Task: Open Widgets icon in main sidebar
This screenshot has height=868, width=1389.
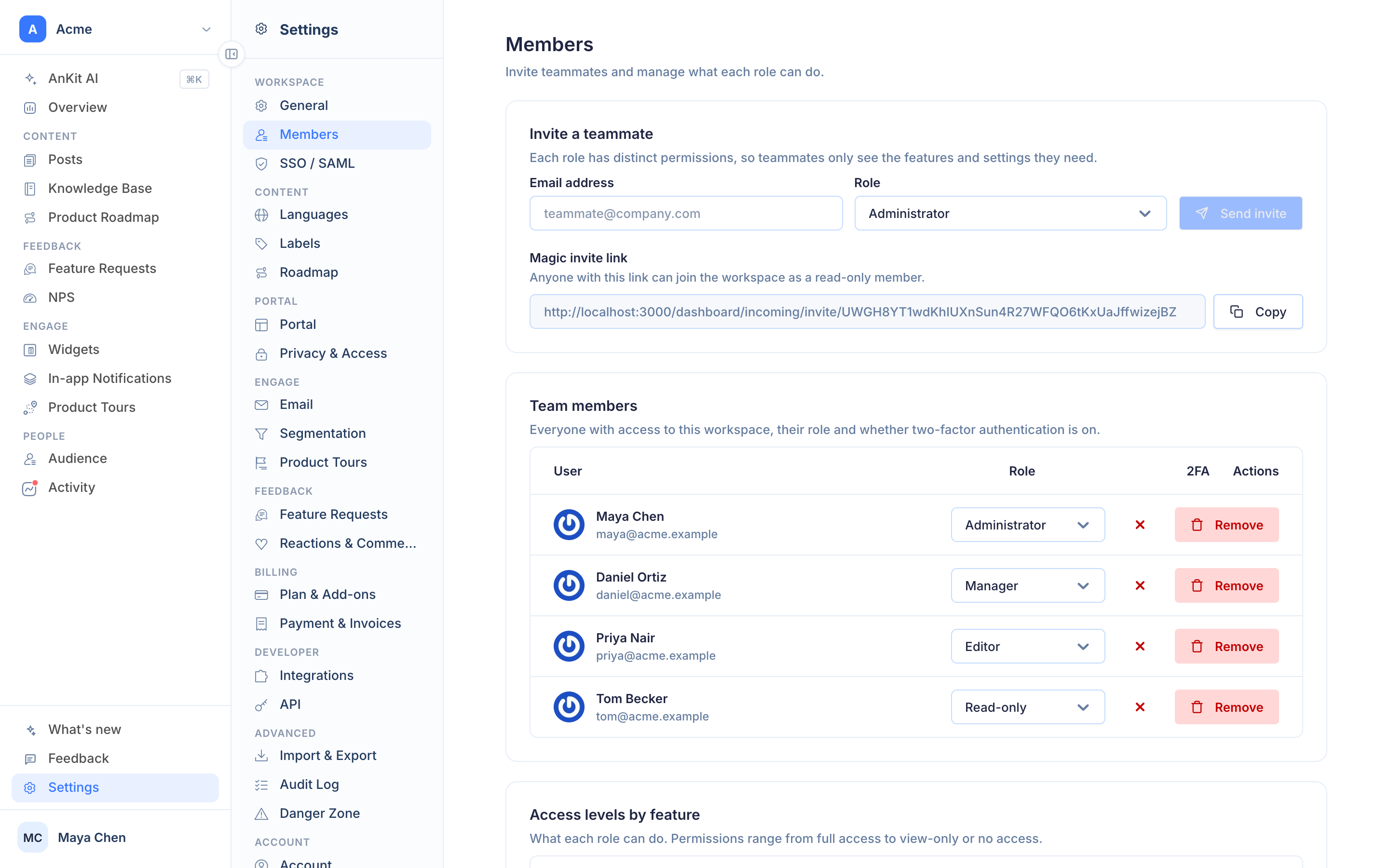Action: (x=30, y=350)
